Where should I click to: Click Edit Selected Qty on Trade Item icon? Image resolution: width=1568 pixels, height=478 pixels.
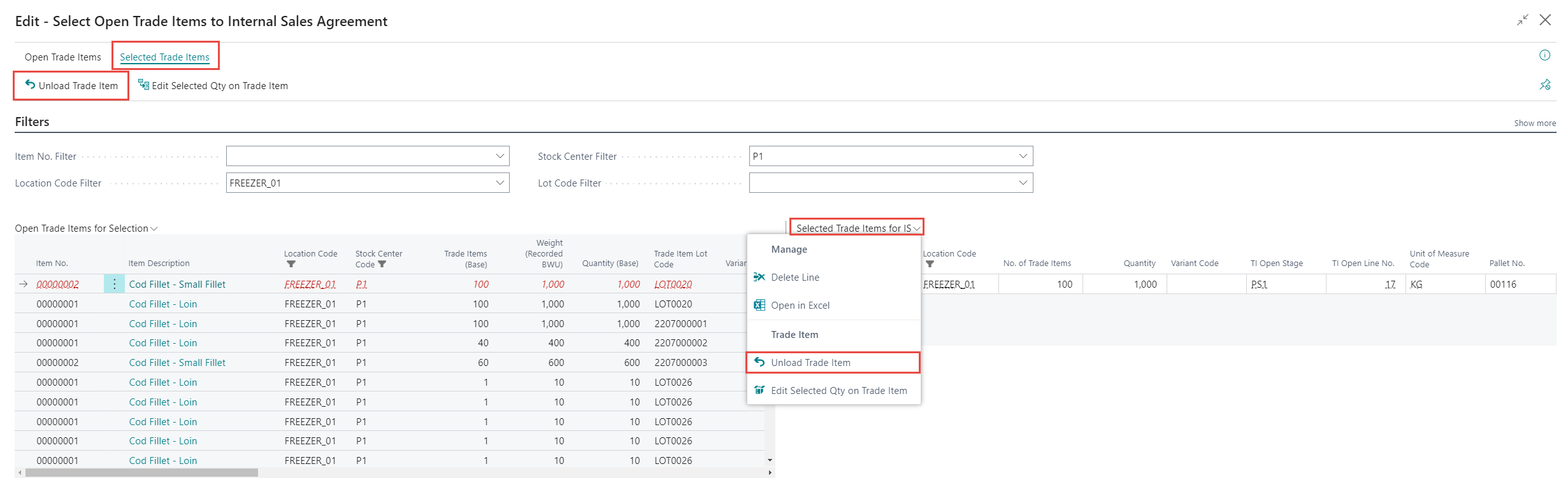[143, 85]
